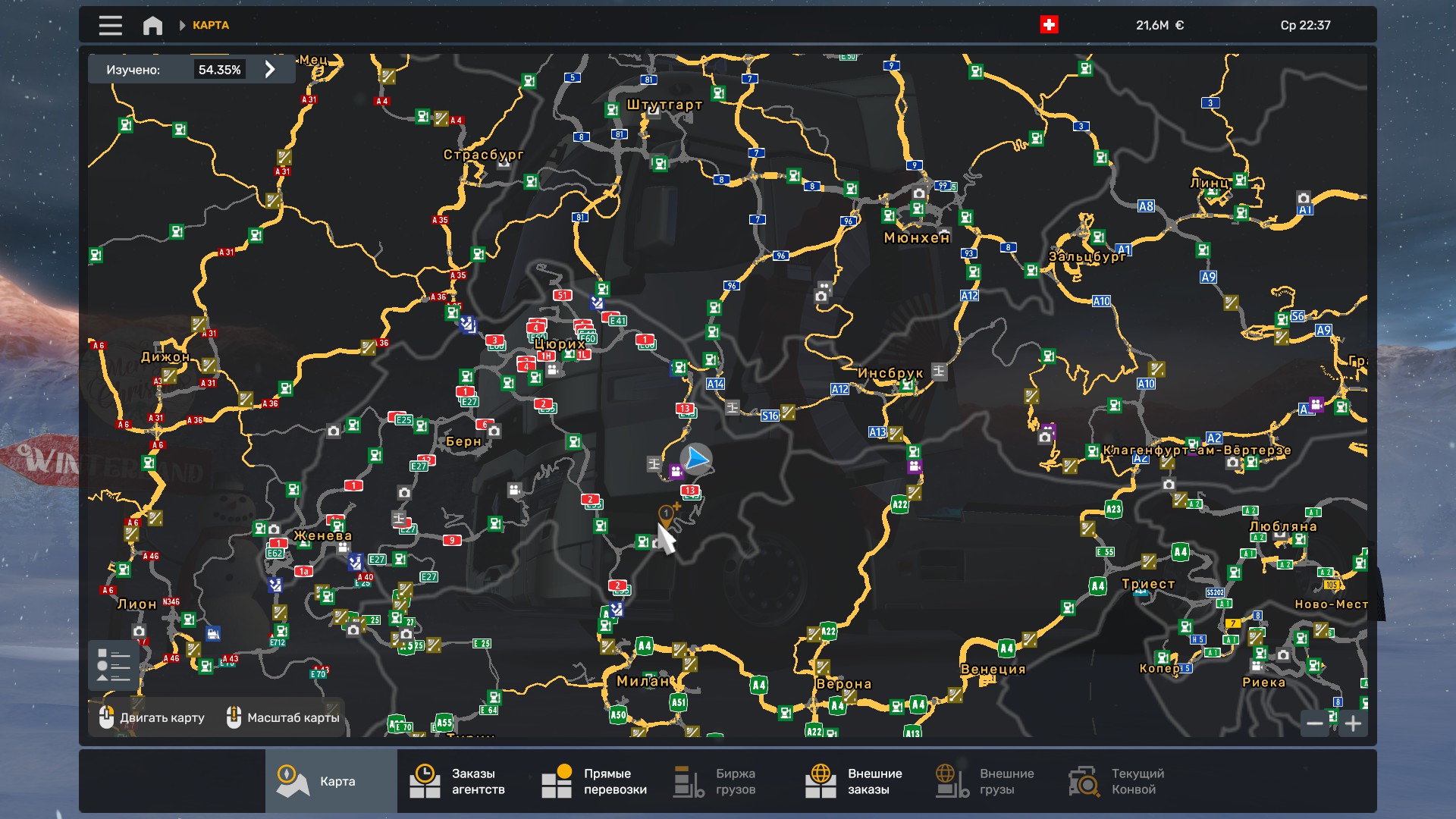This screenshot has width=1456, height=819.
Task: Click the A13 road sign
Action: (877, 432)
